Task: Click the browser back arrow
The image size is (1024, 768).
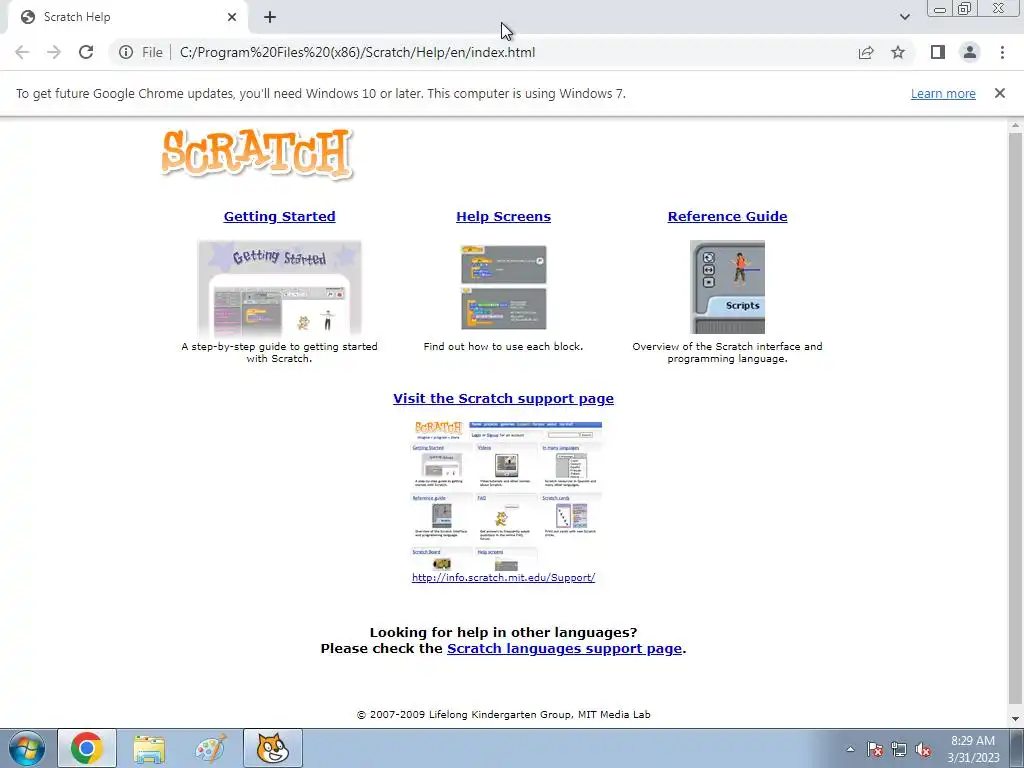Action: 22,52
